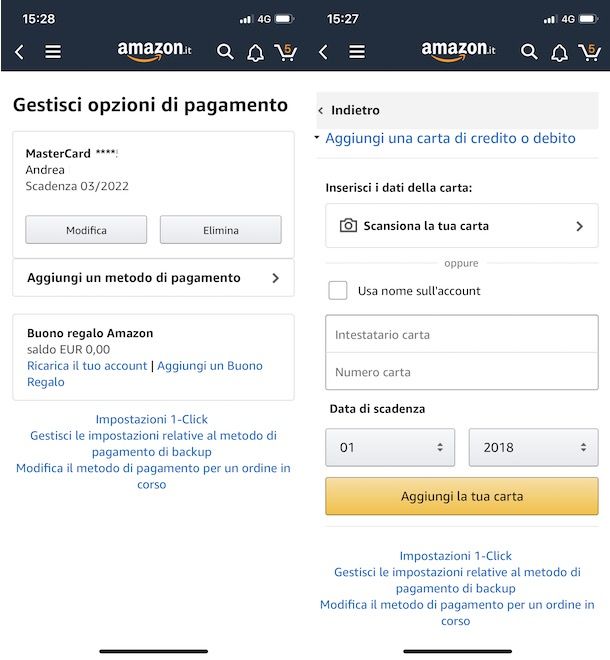Open the hamburger menu on right screen
The image size is (610, 660).
(x=357, y=52)
